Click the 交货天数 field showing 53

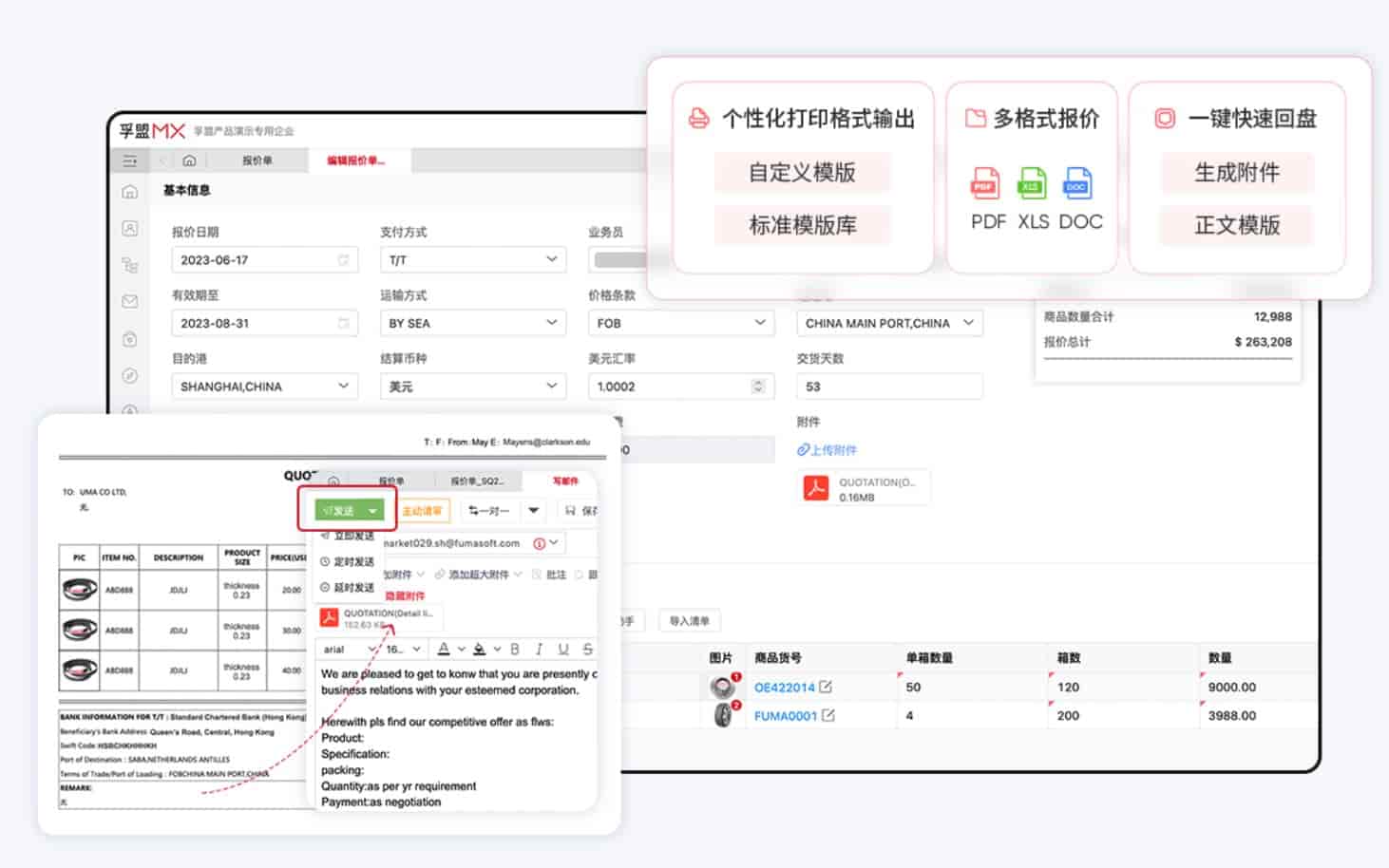(x=888, y=387)
